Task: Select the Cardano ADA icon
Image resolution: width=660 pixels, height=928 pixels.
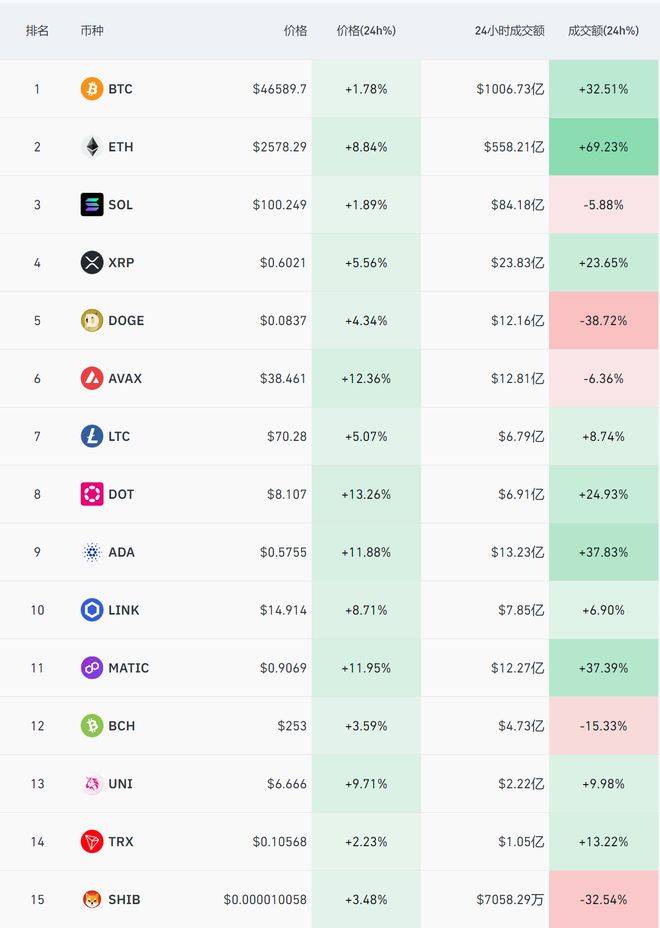Action: [x=92, y=552]
